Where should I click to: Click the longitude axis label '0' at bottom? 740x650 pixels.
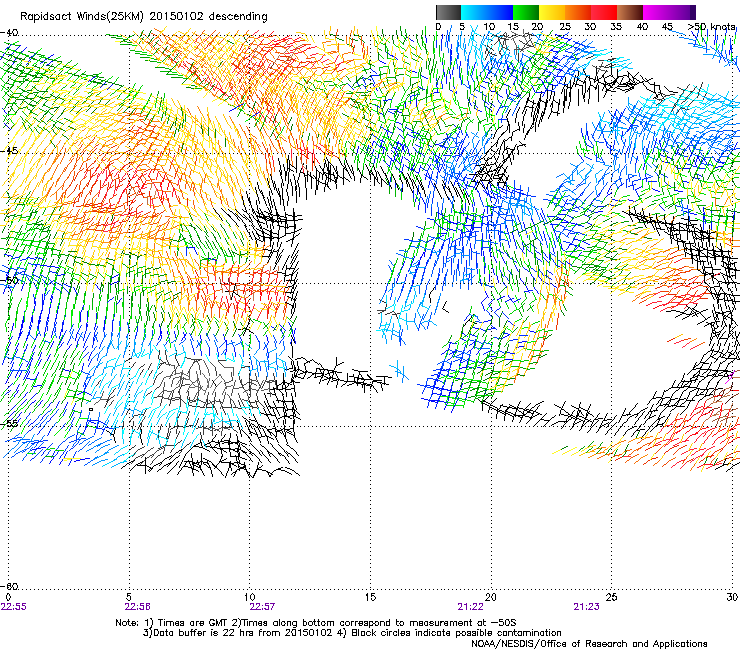click(x=8, y=597)
